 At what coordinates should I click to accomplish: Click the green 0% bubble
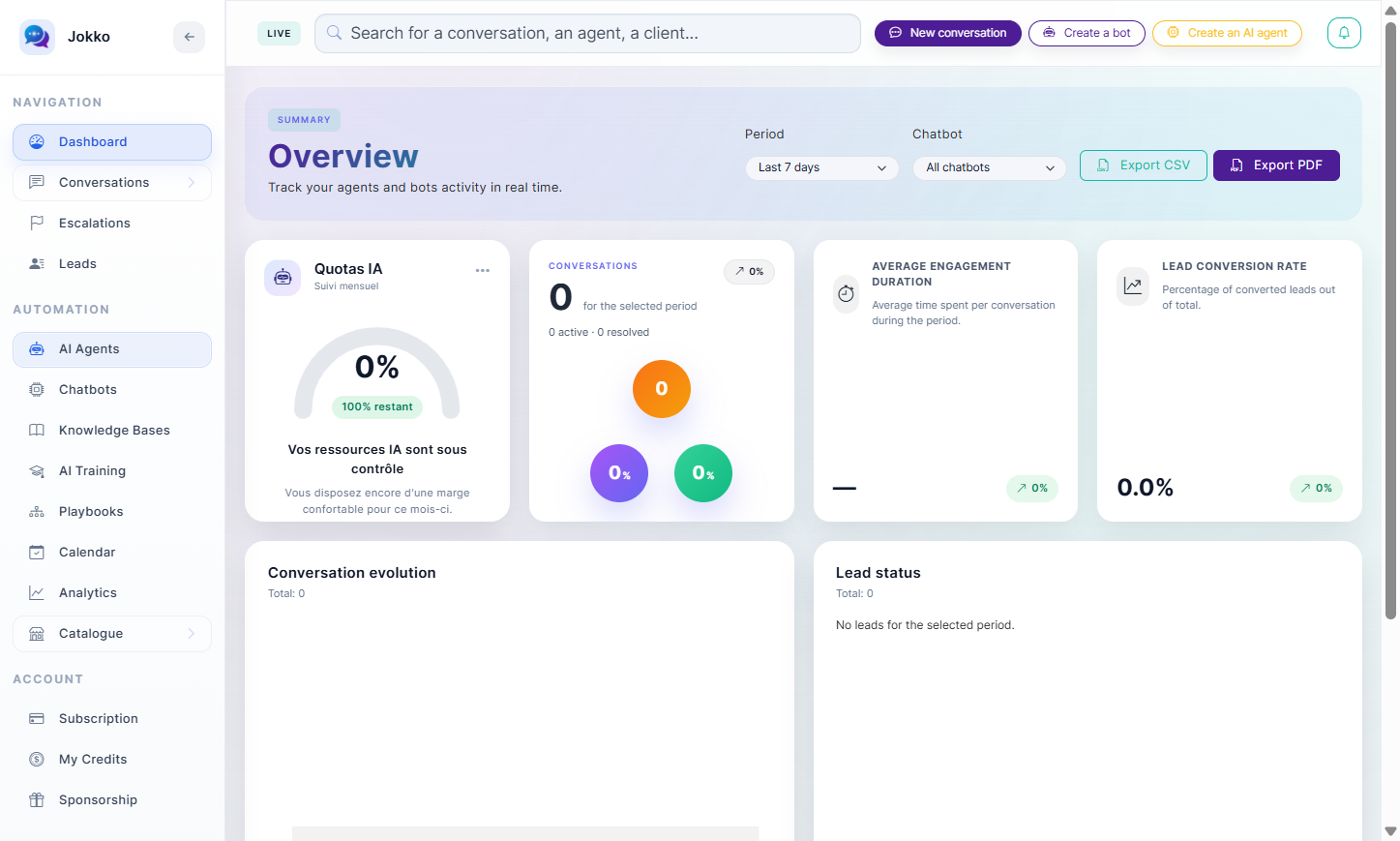point(703,473)
